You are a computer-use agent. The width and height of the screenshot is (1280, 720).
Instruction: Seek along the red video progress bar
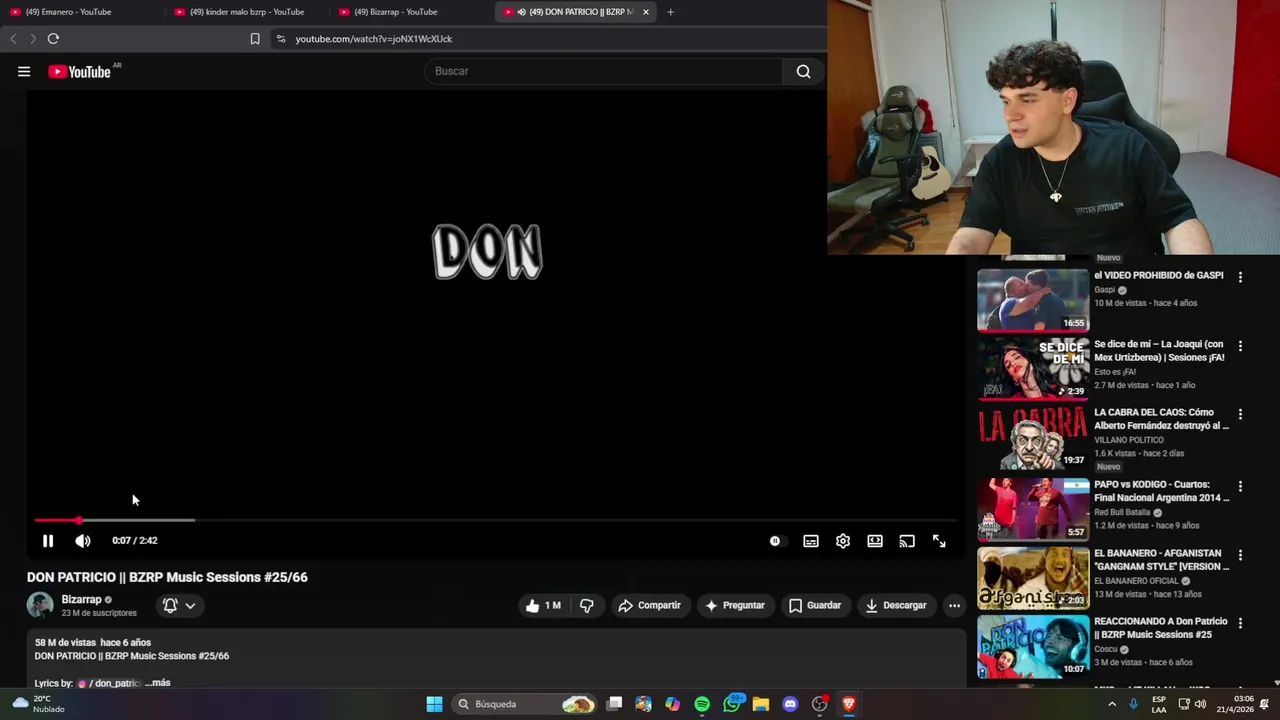pos(494,520)
